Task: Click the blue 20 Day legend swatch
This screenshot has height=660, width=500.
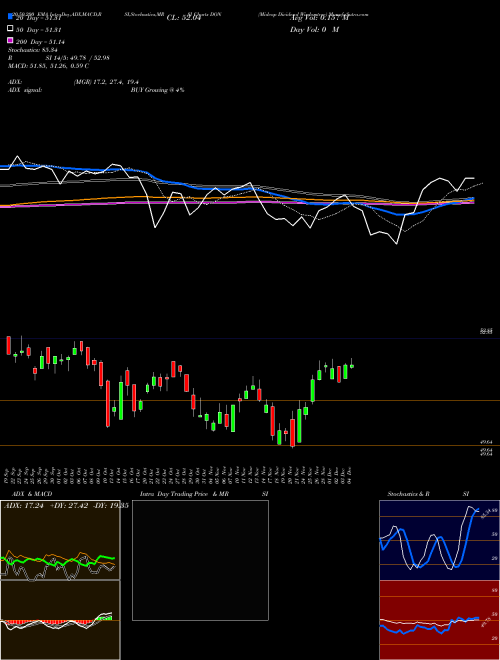Action: [x=10, y=16]
